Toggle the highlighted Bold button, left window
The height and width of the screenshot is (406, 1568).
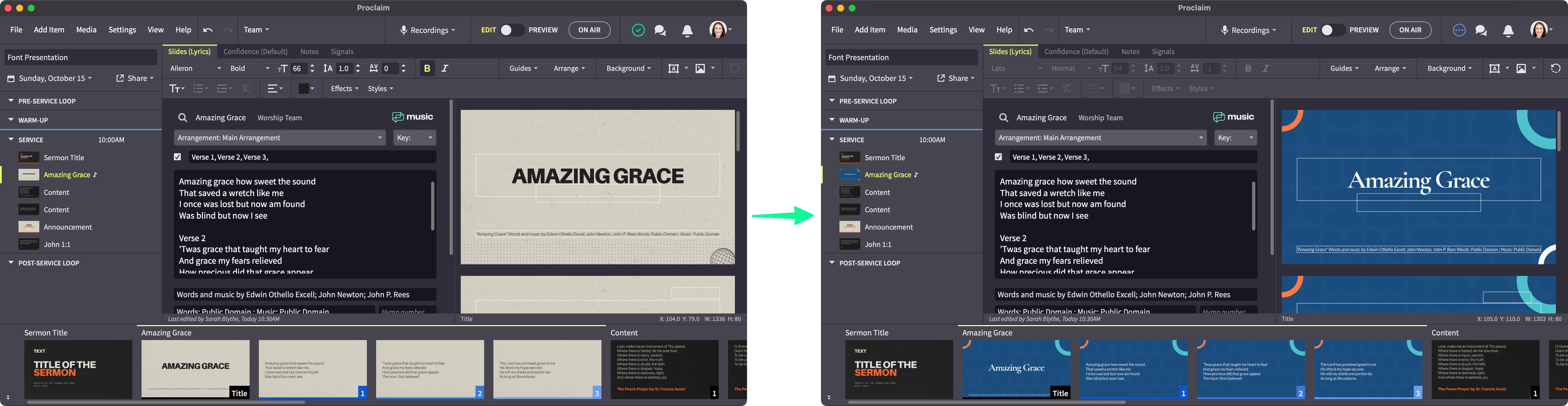pos(427,68)
